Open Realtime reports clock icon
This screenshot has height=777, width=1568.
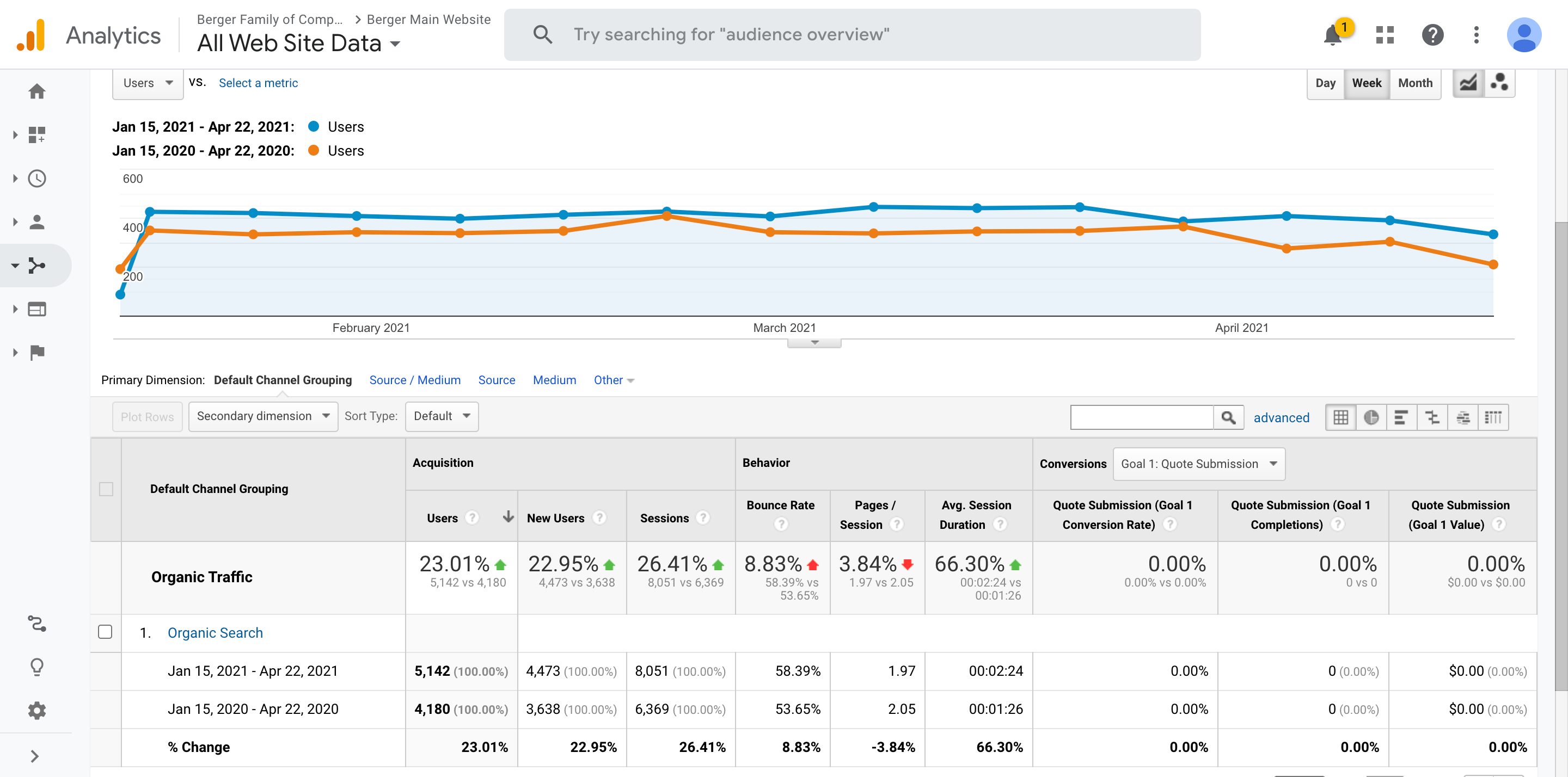[37, 178]
